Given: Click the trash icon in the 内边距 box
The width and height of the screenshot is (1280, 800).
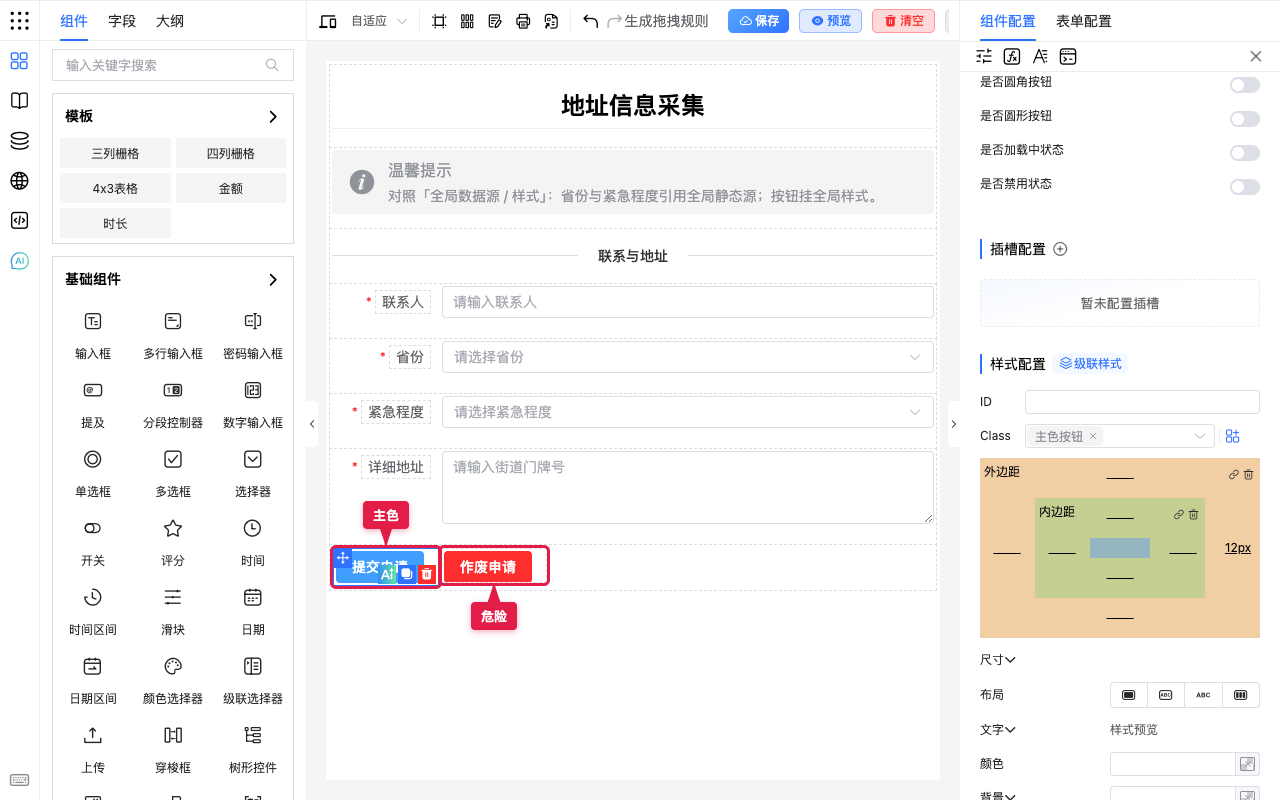Looking at the screenshot, I should click(x=1193, y=514).
